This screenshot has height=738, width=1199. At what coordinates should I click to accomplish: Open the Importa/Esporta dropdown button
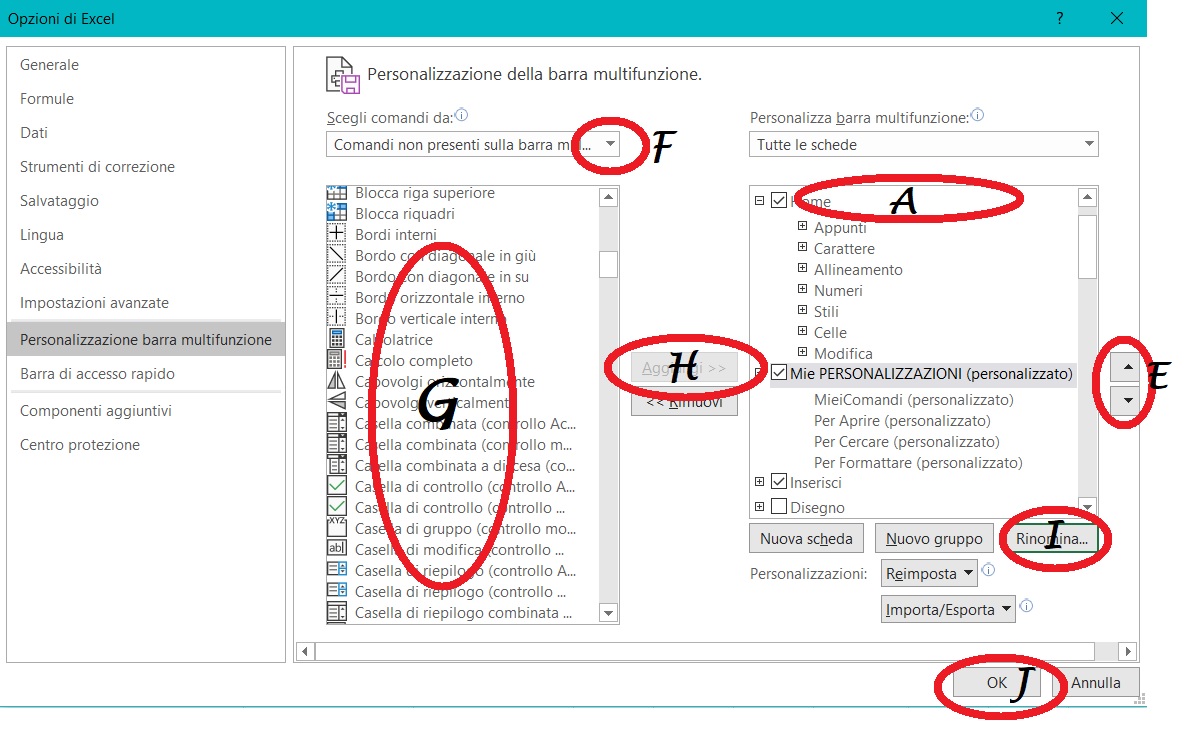(948, 610)
